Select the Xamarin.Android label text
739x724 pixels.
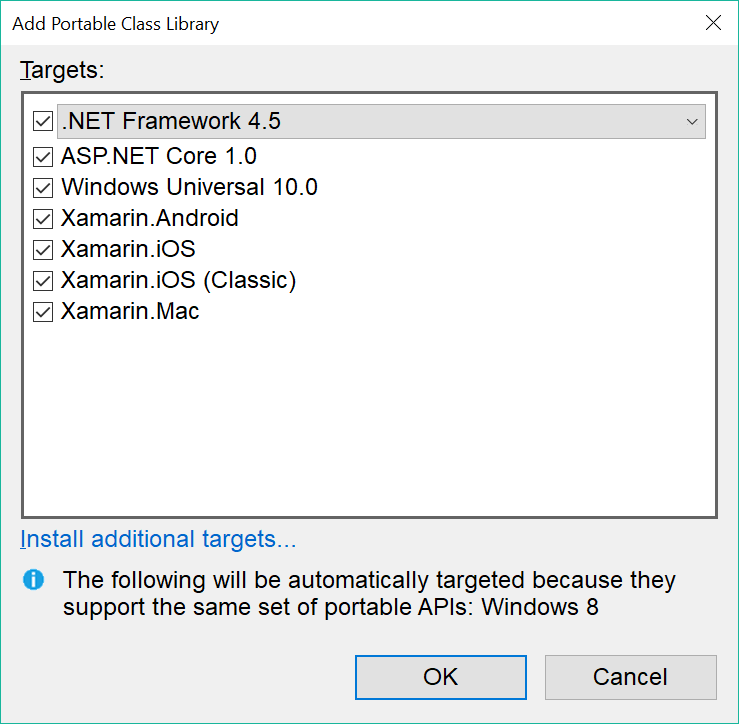pyautogui.click(x=150, y=218)
